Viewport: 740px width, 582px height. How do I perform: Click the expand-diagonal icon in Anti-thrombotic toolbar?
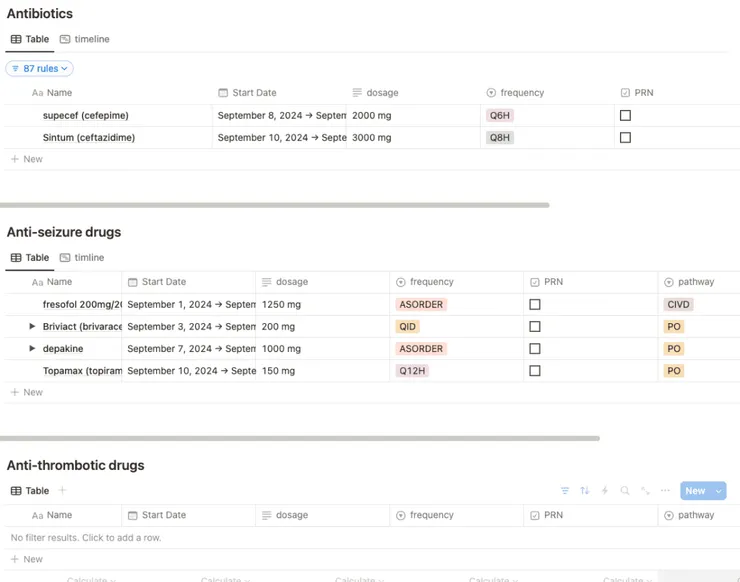click(645, 491)
